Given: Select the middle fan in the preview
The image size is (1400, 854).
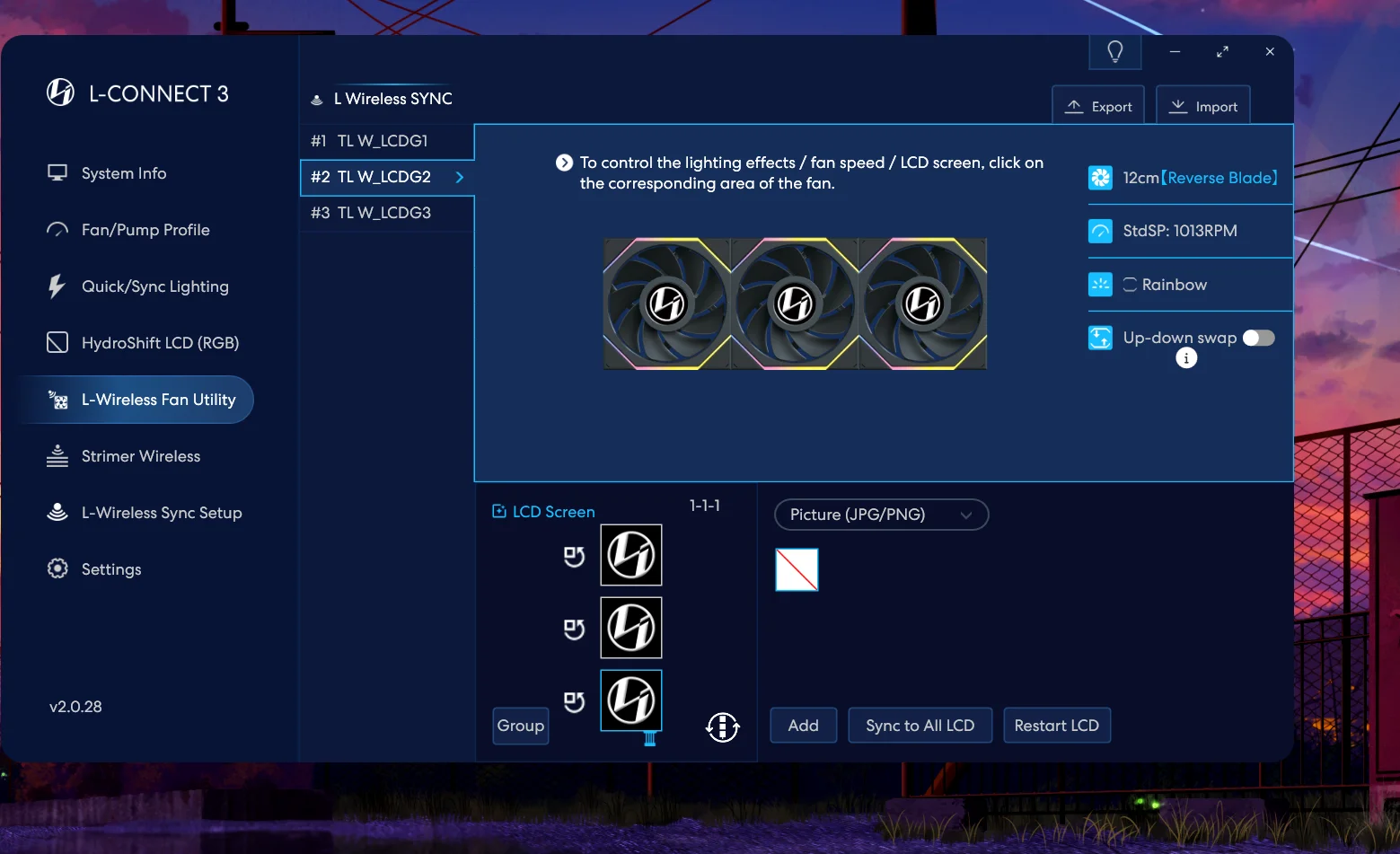Looking at the screenshot, I should click(x=795, y=304).
